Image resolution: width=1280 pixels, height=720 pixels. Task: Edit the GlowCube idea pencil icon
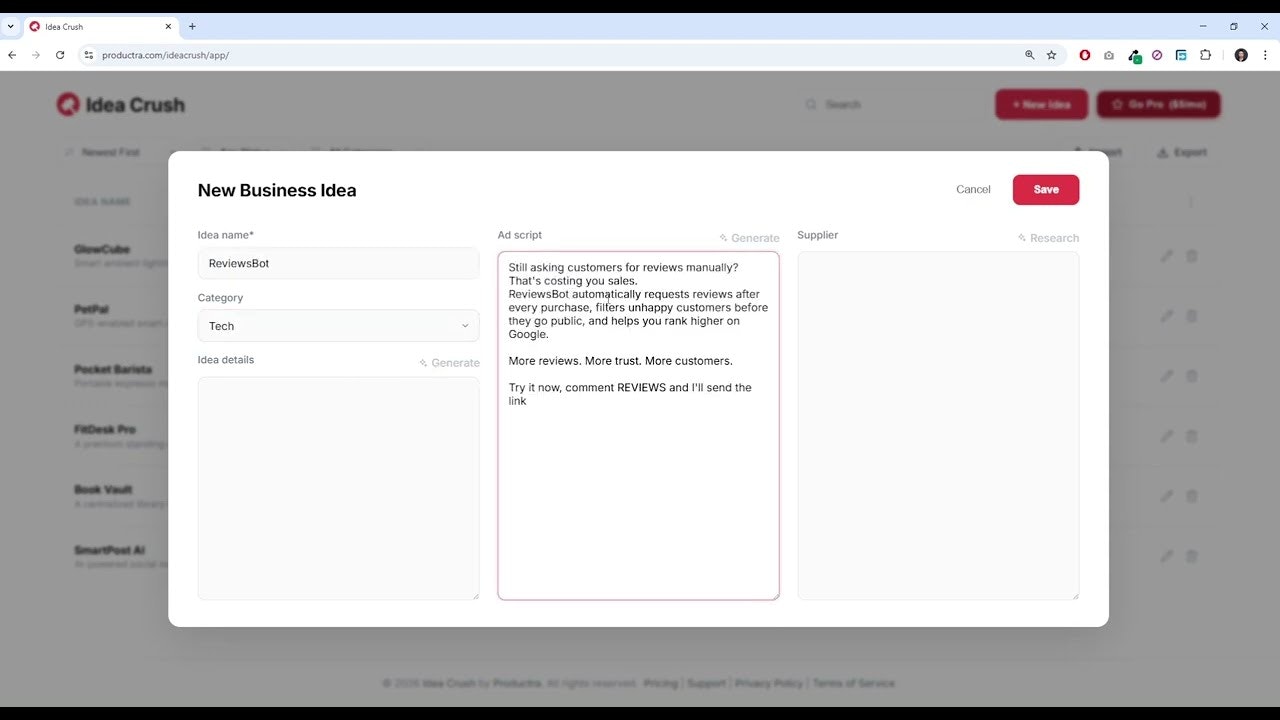click(x=1166, y=256)
